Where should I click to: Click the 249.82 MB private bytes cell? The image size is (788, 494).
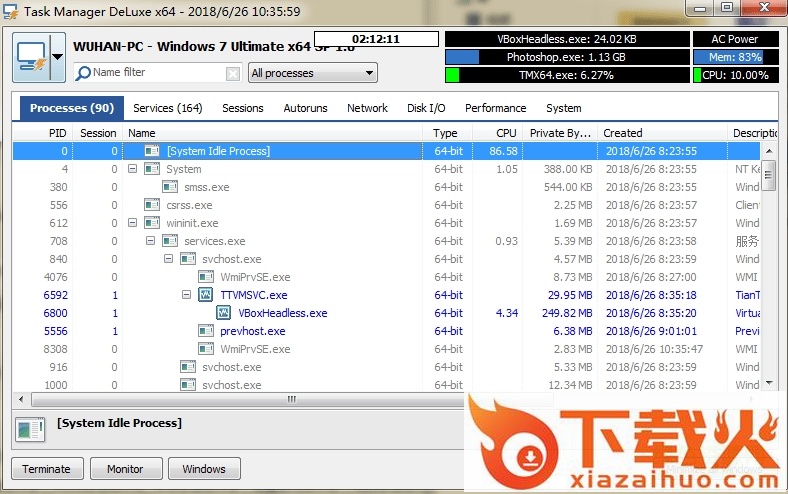pyautogui.click(x=567, y=313)
